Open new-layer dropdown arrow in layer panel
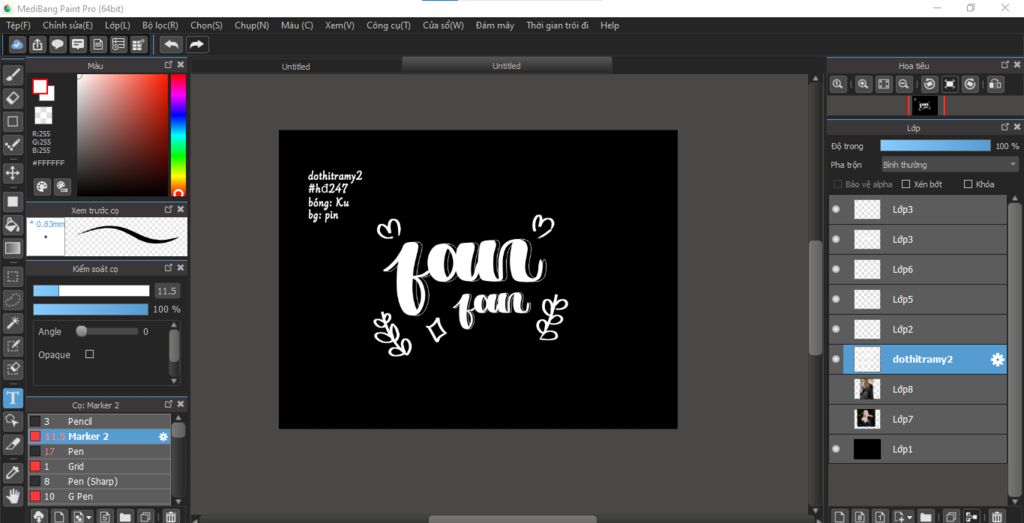This screenshot has height=523, width=1024. click(910, 517)
